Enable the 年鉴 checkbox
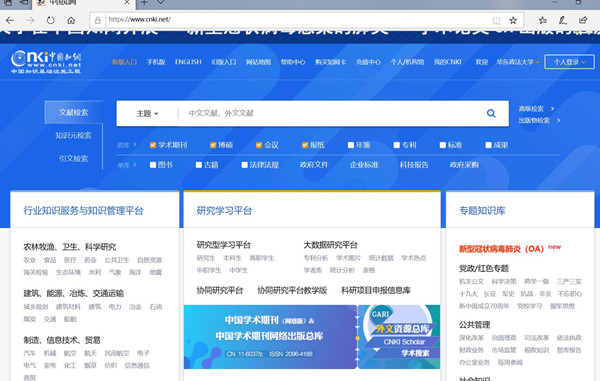Image resolution: width=600 pixels, height=381 pixels. [351, 145]
